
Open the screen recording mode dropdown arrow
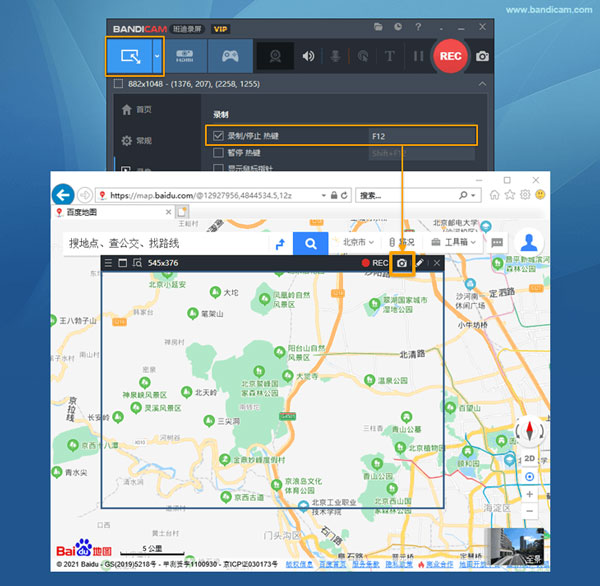[157, 56]
